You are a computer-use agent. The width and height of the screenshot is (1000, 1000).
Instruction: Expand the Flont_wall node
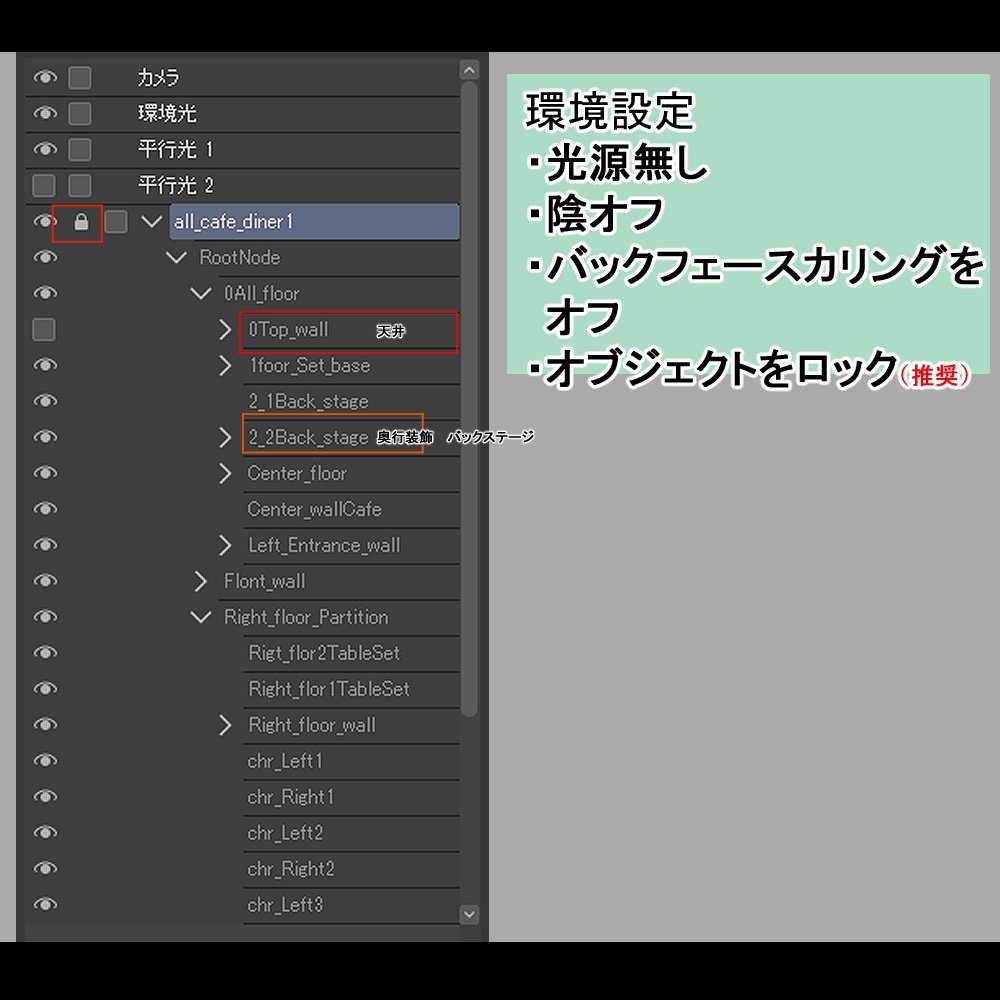click(x=200, y=581)
